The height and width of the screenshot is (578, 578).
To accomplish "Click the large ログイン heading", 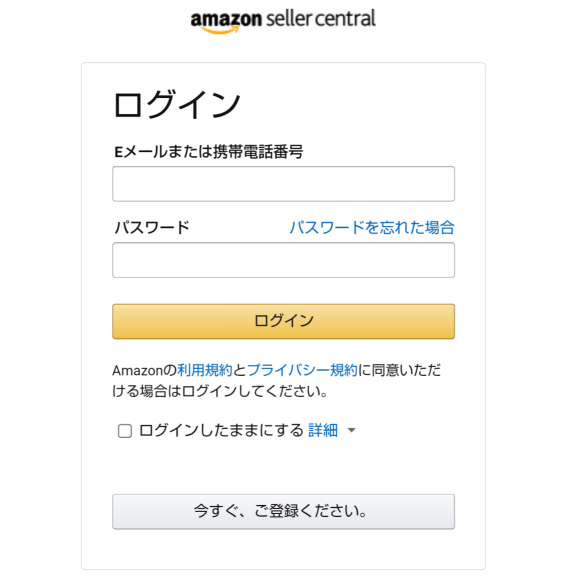I will coord(177,105).
